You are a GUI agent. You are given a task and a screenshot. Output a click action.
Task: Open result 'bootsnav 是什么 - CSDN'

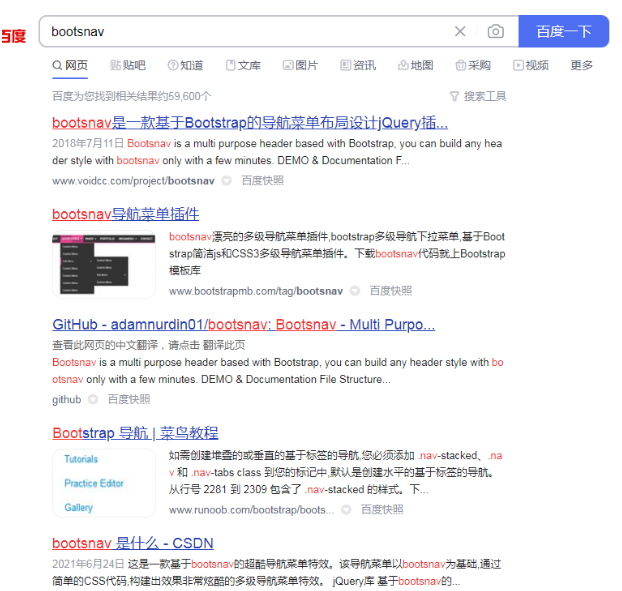(x=133, y=543)
